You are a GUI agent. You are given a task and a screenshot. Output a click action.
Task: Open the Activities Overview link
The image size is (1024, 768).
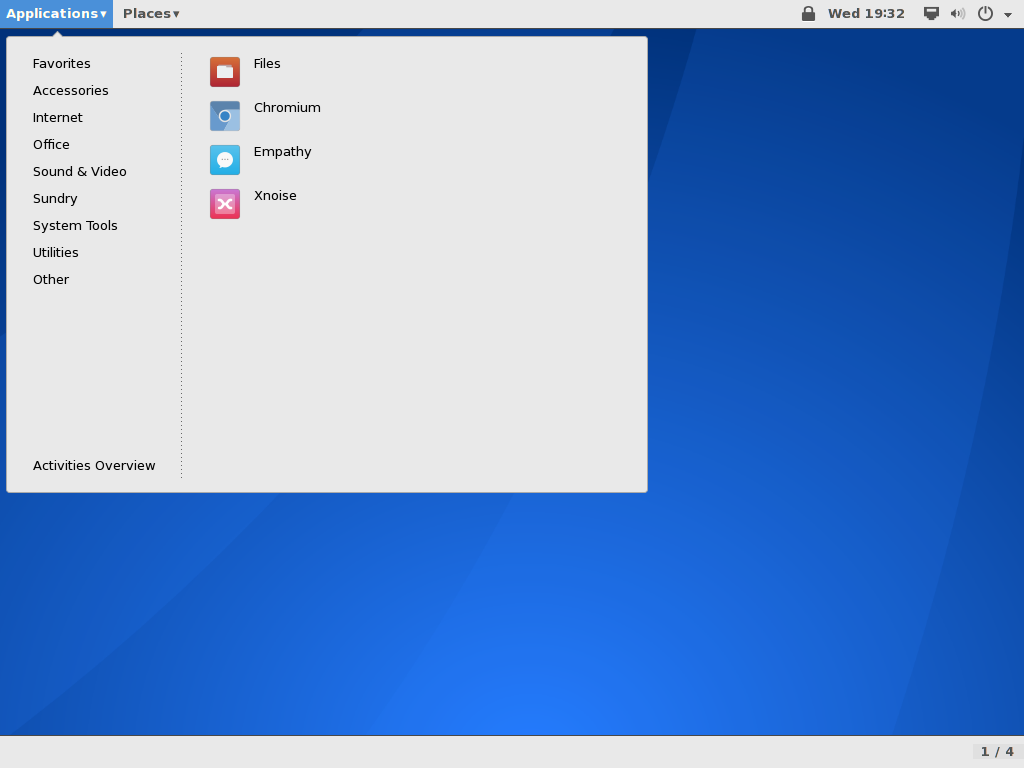tap(94, 465)
